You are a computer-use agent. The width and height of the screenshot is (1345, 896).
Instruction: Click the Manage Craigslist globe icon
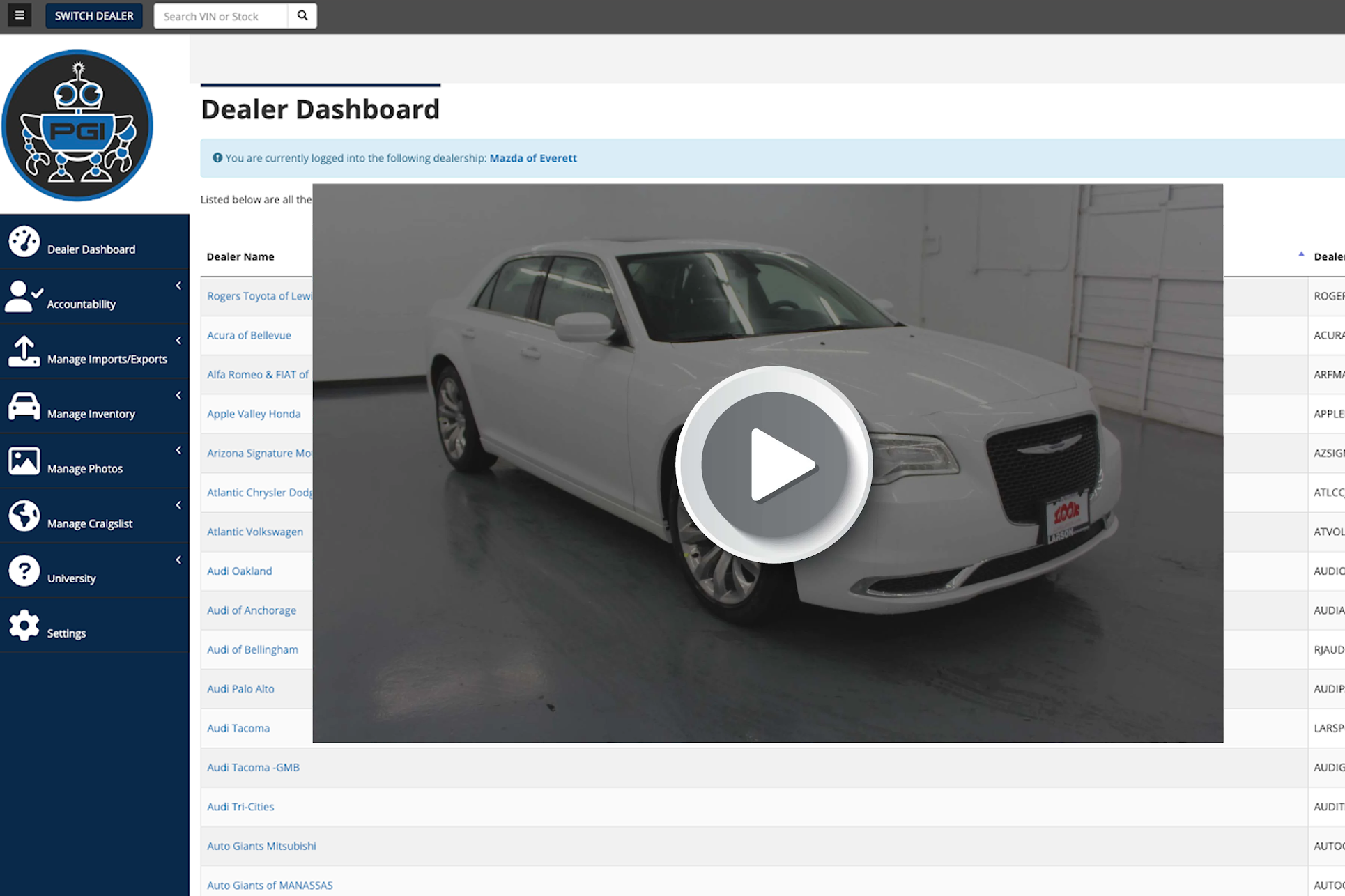(x=24, y=516)
